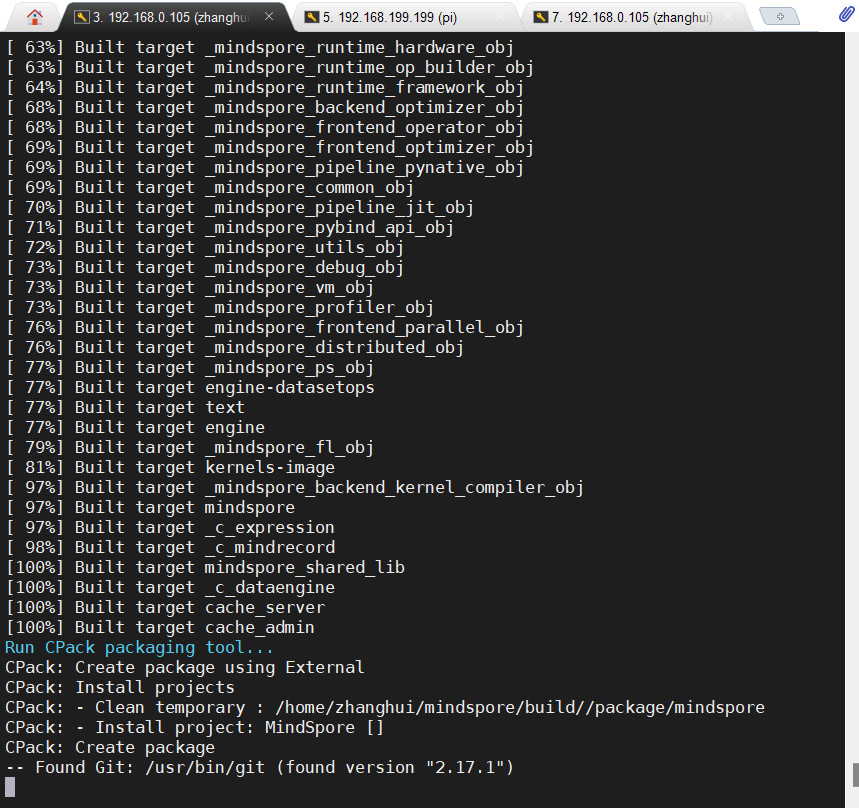Click '_mindspore_debug_obj' target text
This screenshot has height=812, width=859.
click(305, 267)
